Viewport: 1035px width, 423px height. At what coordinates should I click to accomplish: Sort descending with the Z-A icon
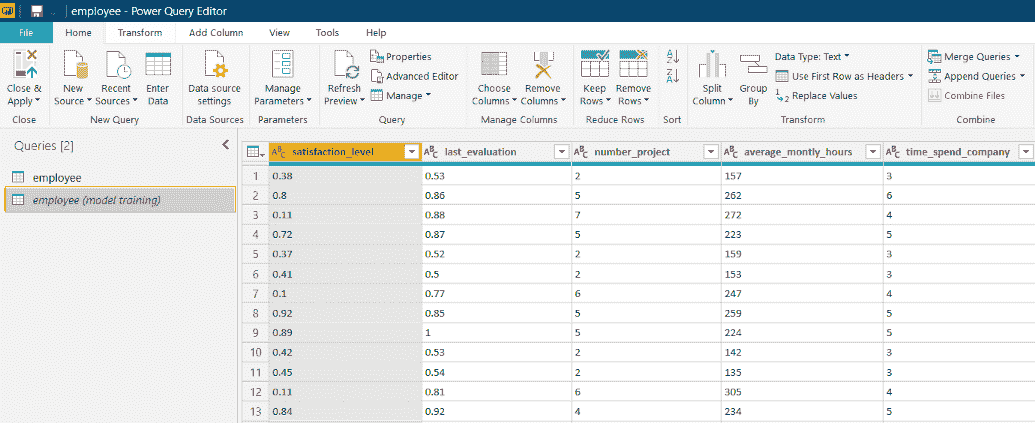[672, 76]
